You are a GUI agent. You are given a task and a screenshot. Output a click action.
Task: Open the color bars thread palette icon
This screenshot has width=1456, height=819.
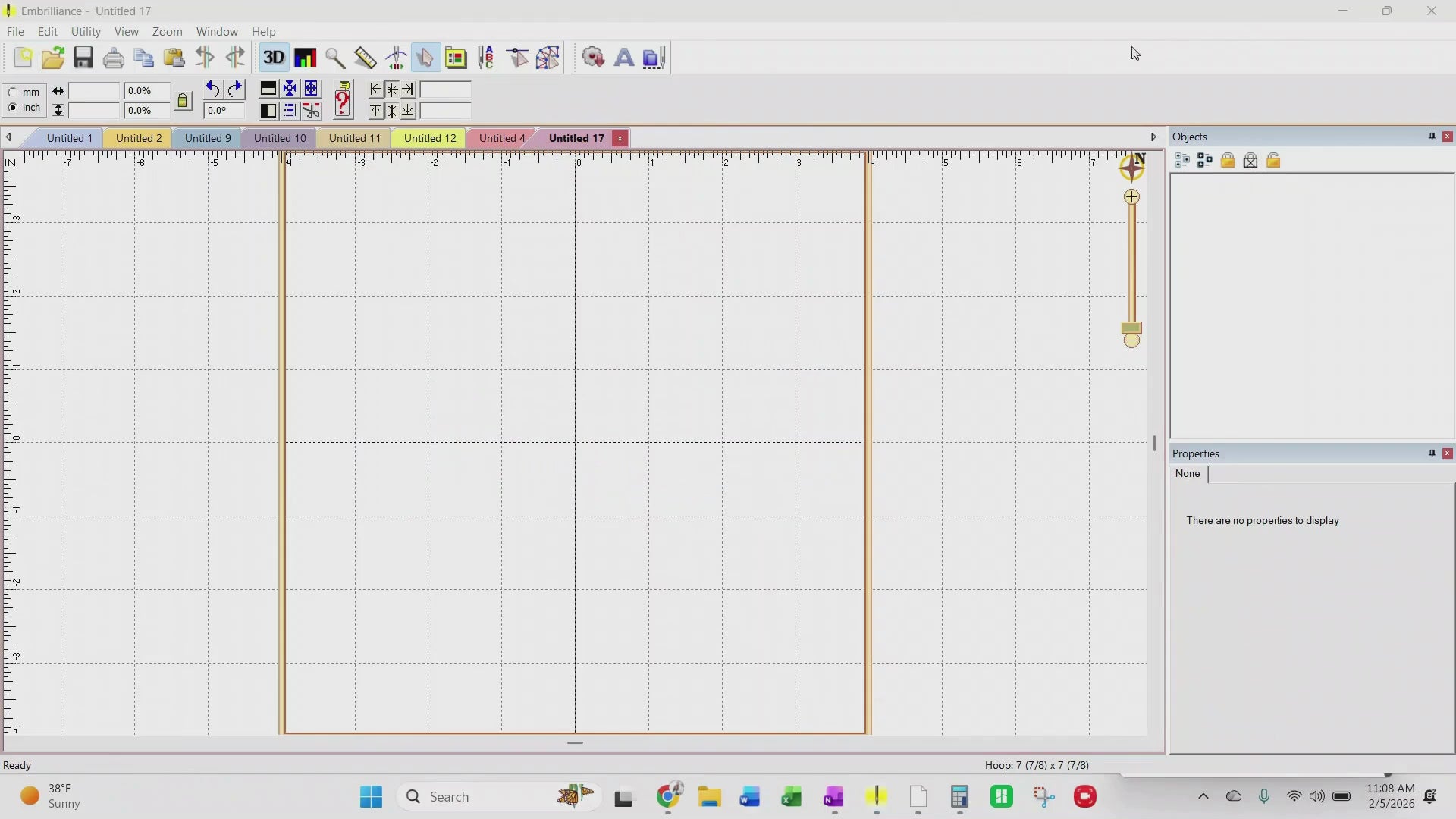tap(305, 58)
